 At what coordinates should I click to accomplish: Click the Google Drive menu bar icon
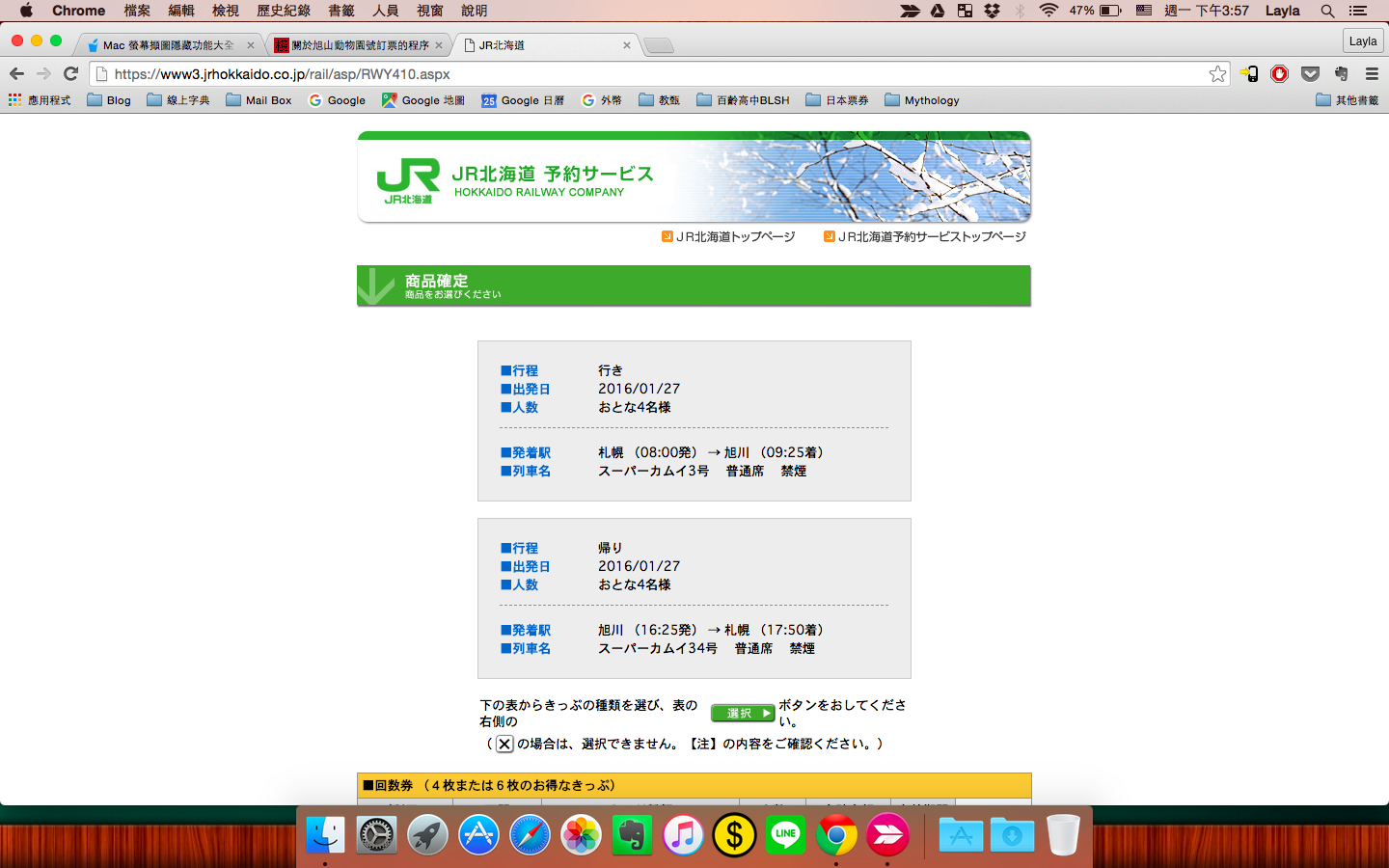[938, 11]
